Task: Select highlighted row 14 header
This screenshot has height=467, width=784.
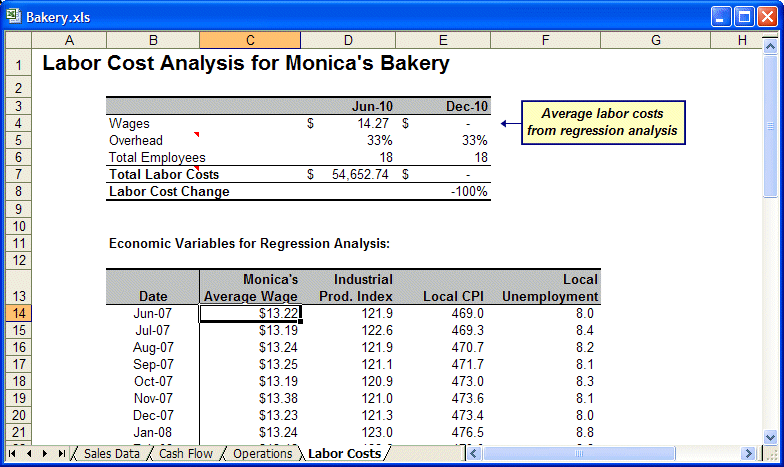Action: 18,313
